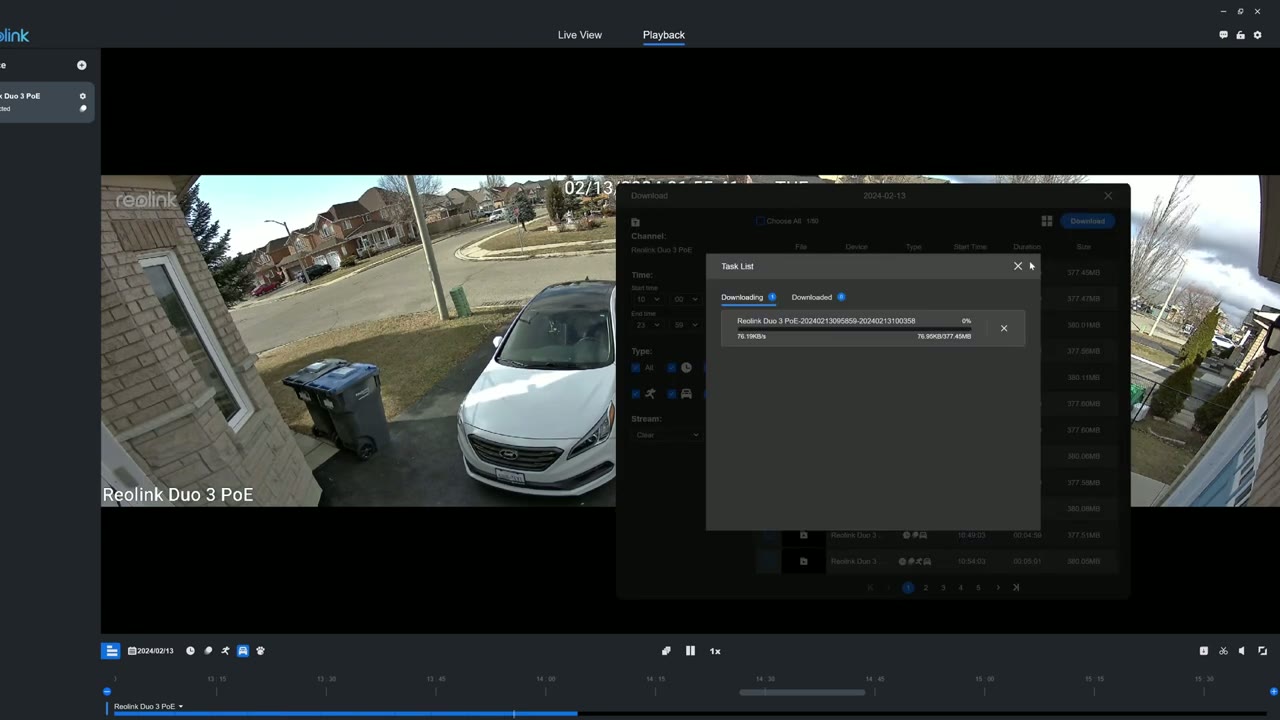Open the messages icon in the top bar
Viewport: 1280px width, 720px height.
coord(1223,35)
